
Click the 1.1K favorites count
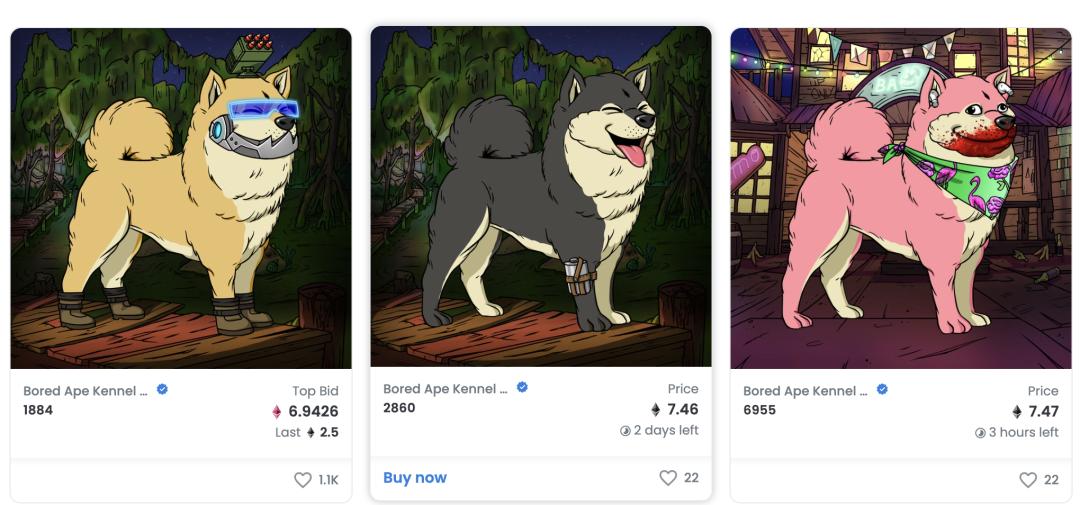[328, 480]
